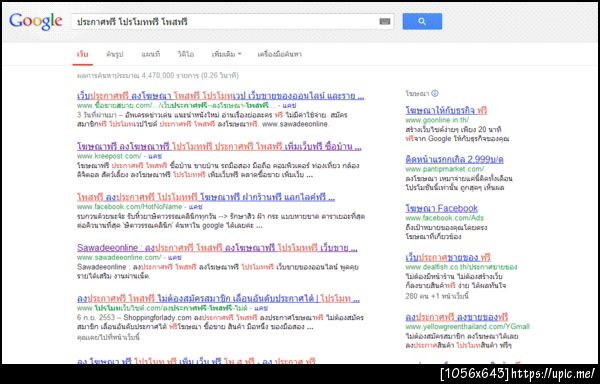
Task: Click the blue magnifier search button
Action: 422,21
